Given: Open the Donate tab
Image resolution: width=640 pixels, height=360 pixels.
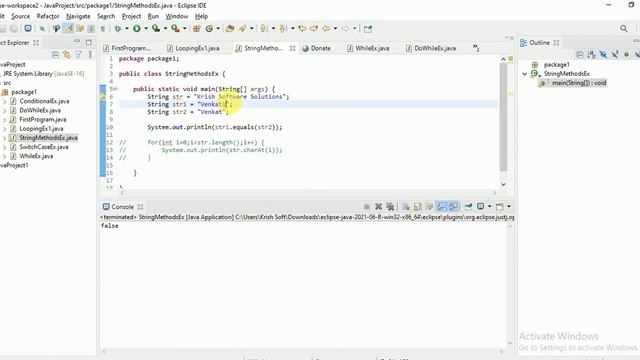Looking at the screenshot, I should pyautogui.click(x=316, y=48).
